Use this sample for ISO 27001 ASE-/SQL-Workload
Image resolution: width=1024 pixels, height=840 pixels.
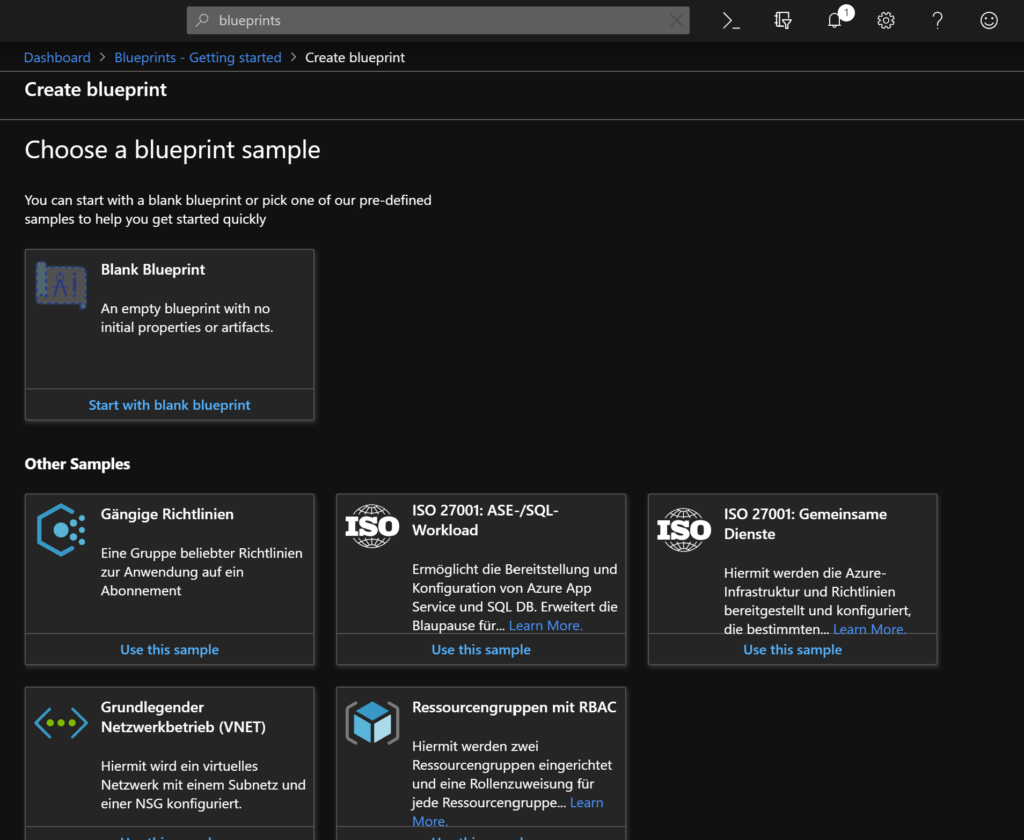[x=481, y=650]
